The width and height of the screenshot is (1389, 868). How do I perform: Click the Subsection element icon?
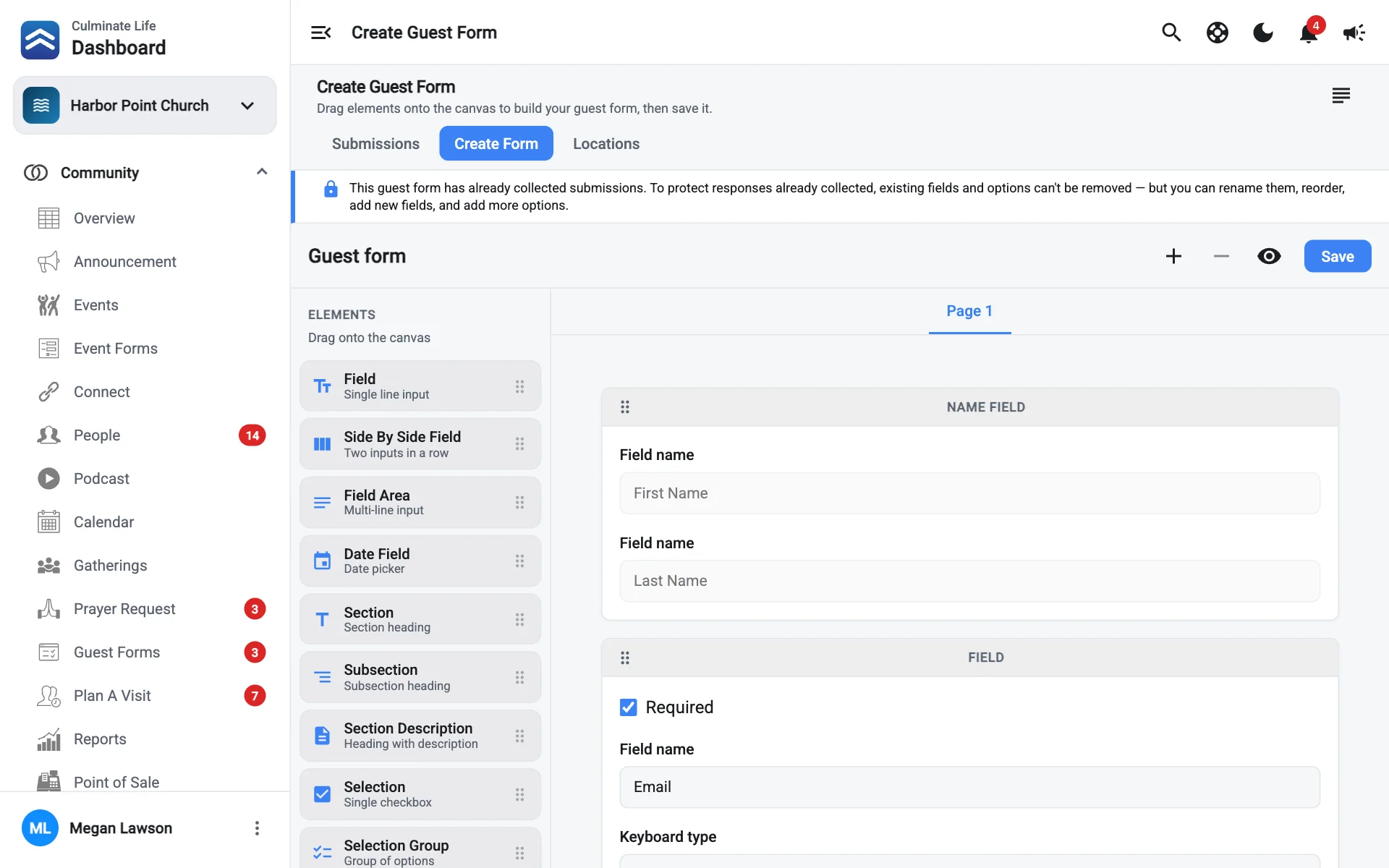(x=322, y=678)
